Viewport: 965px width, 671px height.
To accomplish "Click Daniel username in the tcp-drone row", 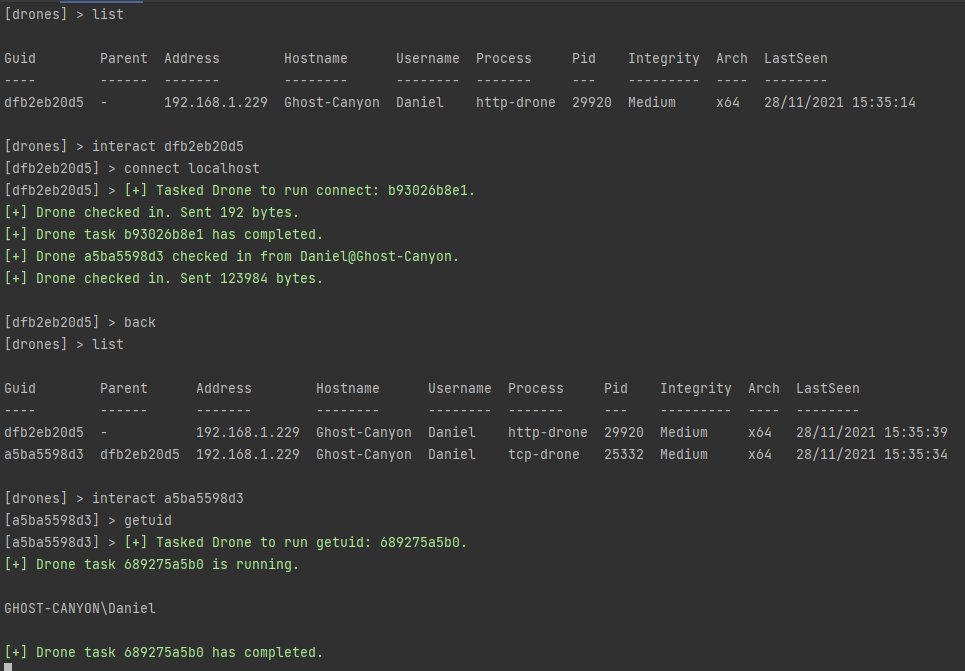I will 452,455.
